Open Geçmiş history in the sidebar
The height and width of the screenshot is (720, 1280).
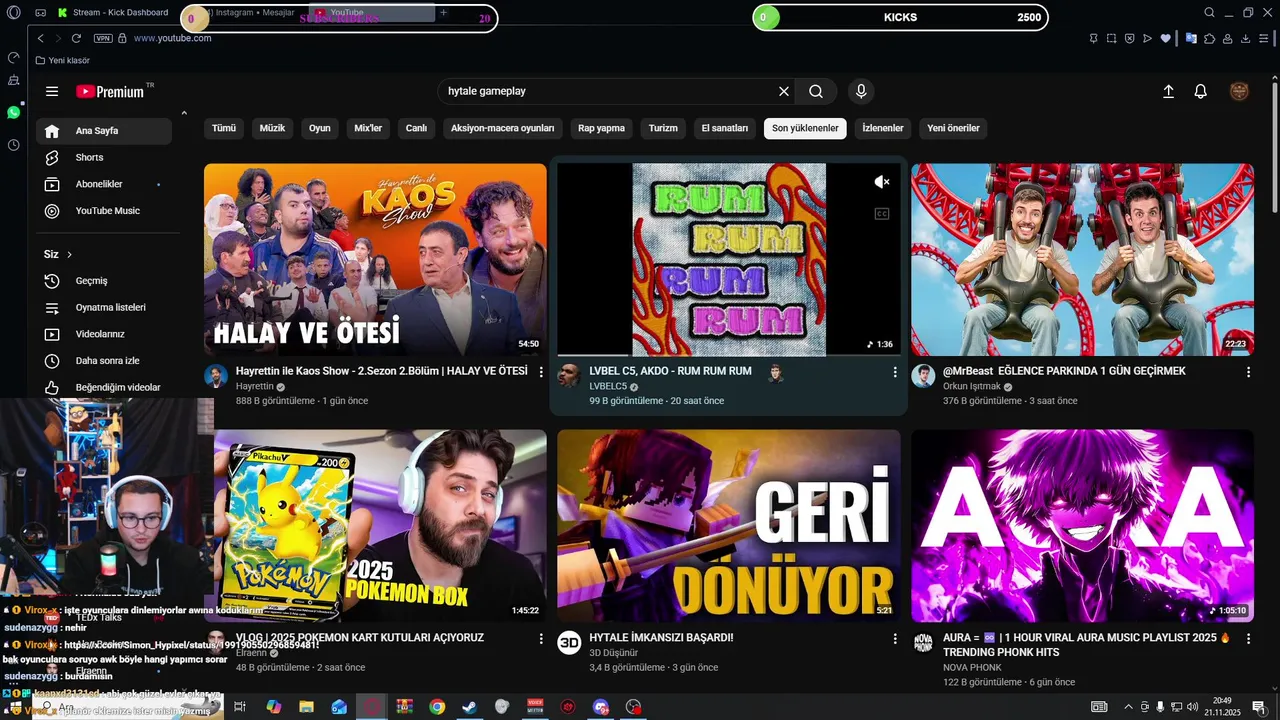pos(104,281)
